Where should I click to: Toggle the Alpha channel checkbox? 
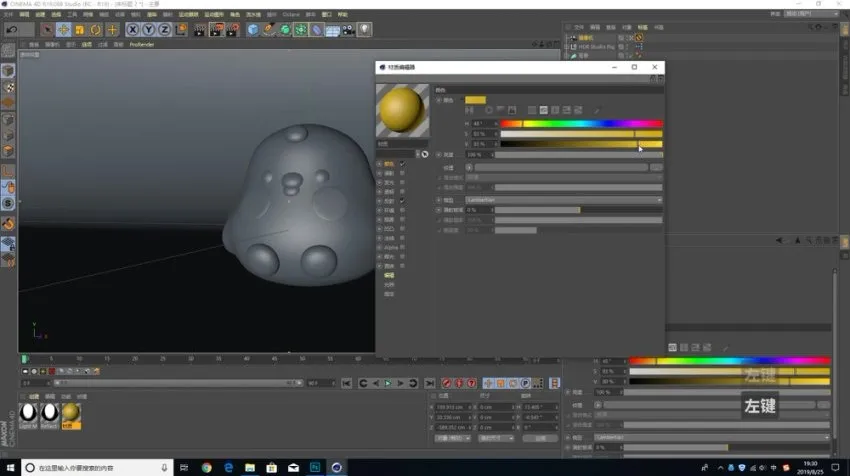402,247
